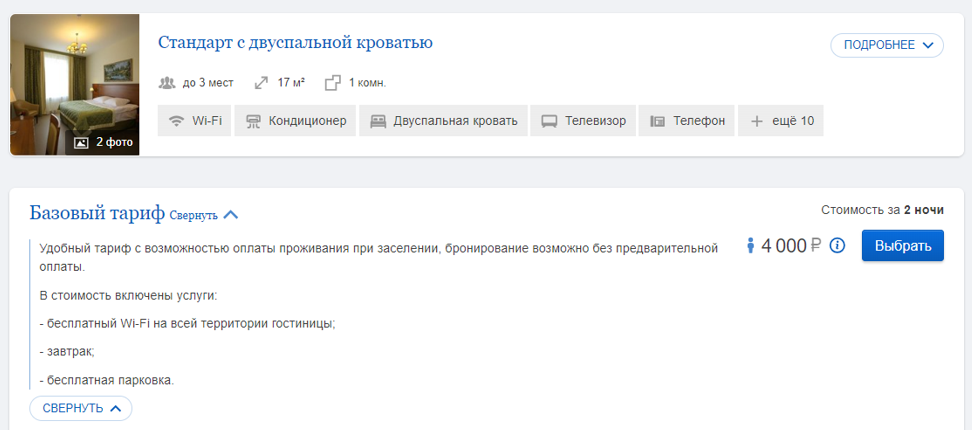Screen dimensions: 972x430
Task: Select the 'Кондиционер' amenity tag
Action: point(295,121)
